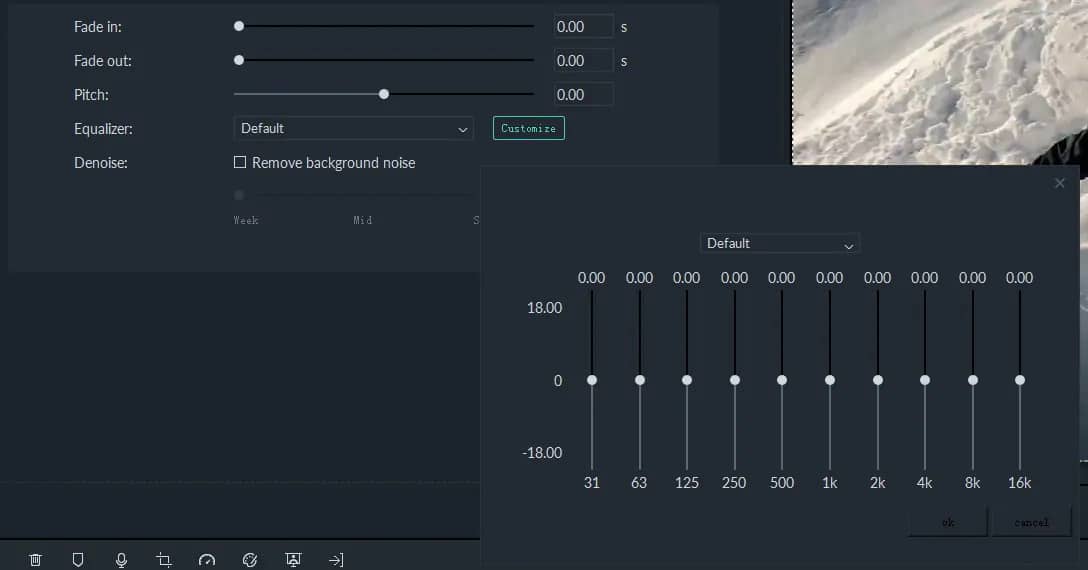Click the arrow-to-bracket icon in toolbar
The width and height of the screenshot is (1088, 570).
click(x=336, y=560)
